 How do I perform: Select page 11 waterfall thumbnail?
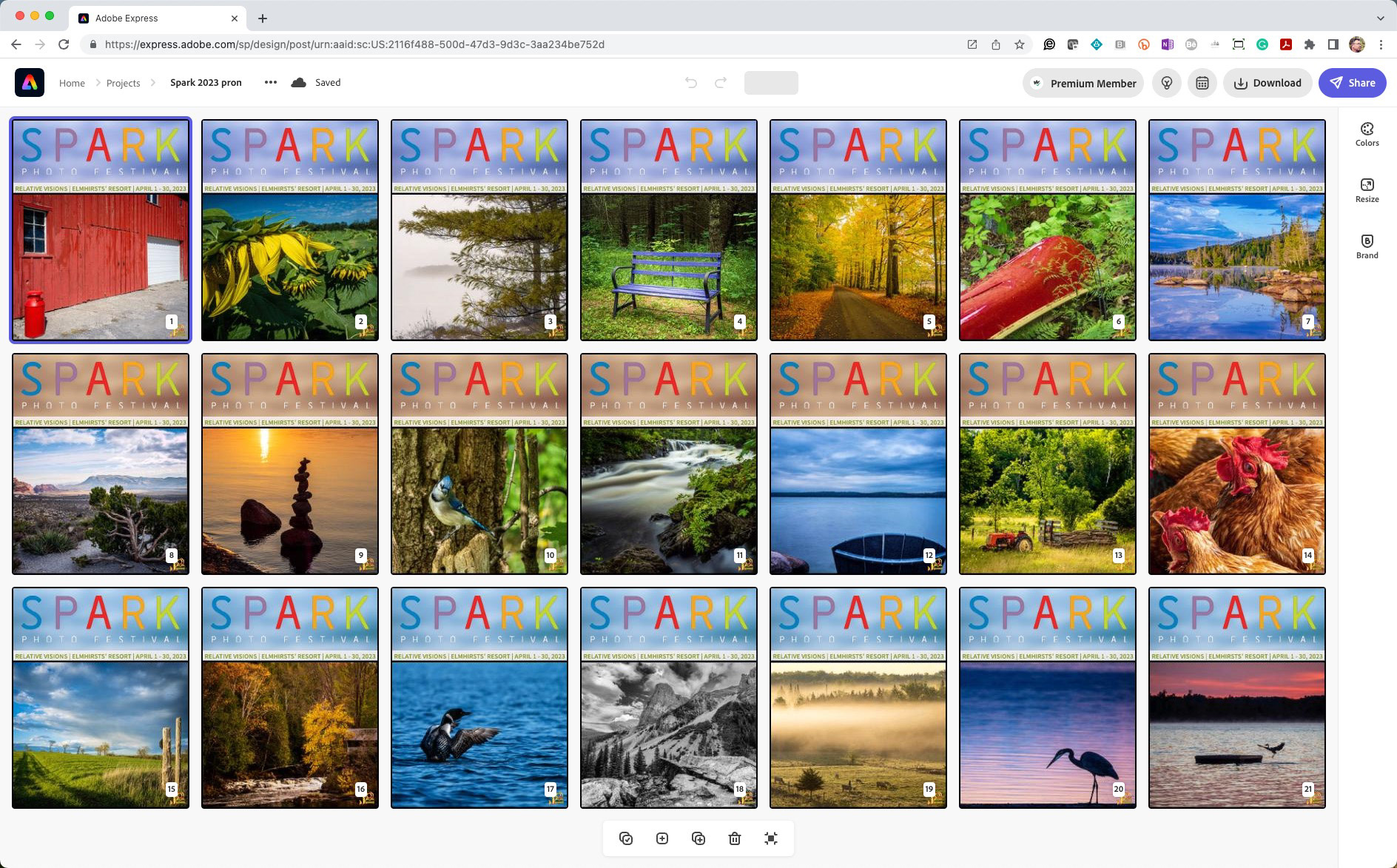669,464
